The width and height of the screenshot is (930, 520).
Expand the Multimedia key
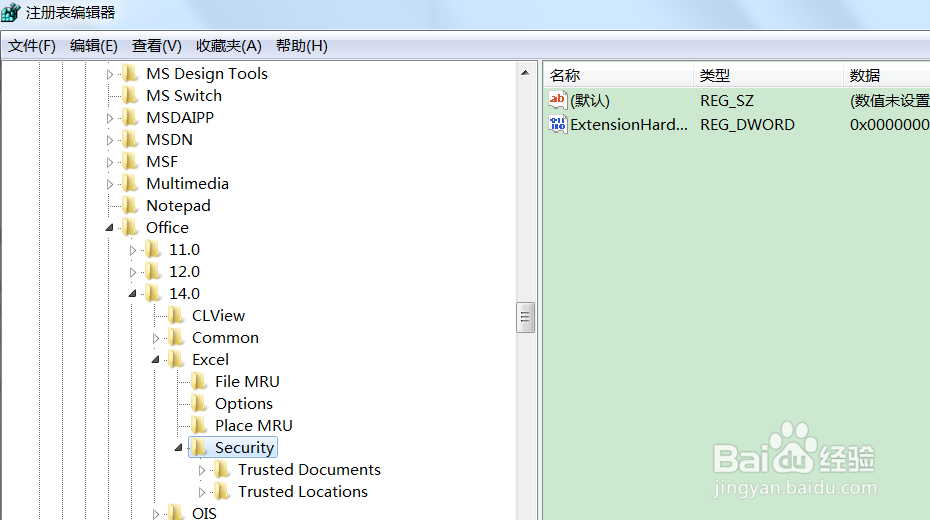110,184
